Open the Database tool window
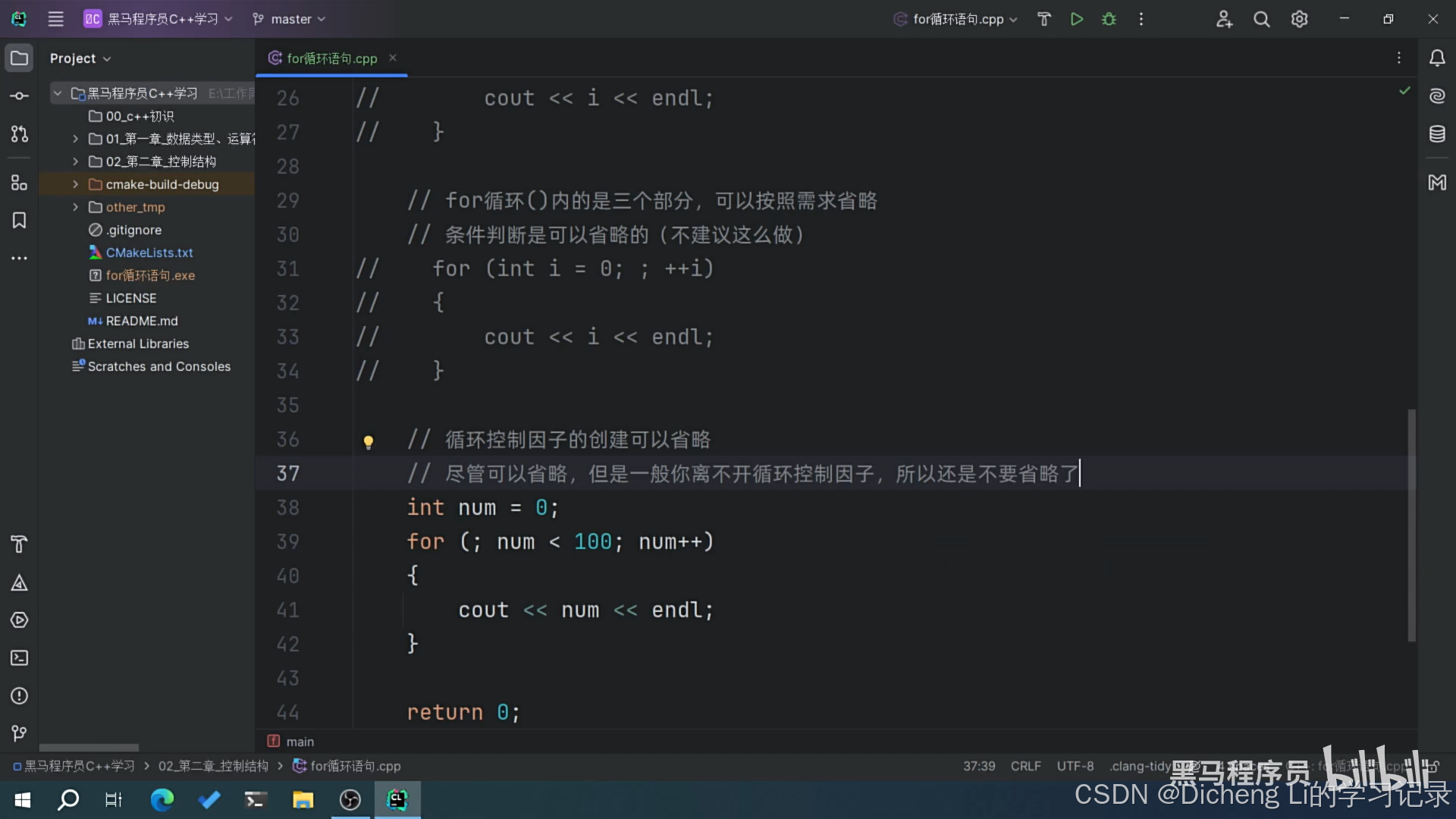 1437,134
